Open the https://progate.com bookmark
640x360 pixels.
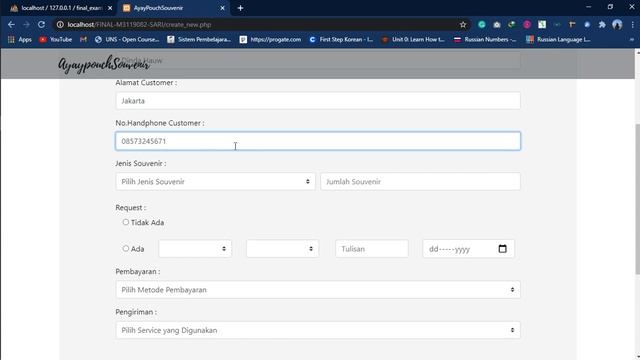point(271,40)
